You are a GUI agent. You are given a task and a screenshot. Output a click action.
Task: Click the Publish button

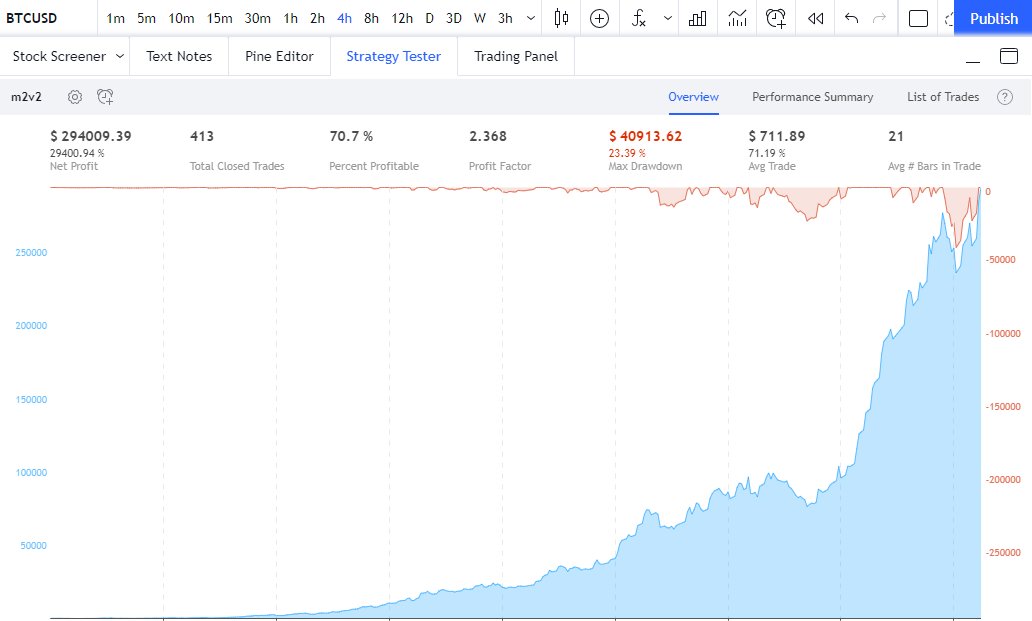coord(993,18)
